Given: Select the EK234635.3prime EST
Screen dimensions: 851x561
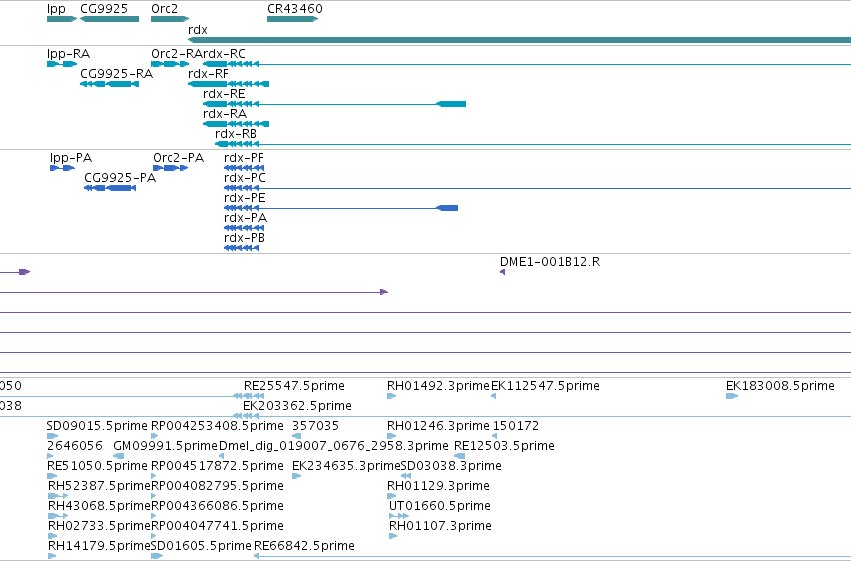Looking at the screenshot, I should [x=296, y=476].
